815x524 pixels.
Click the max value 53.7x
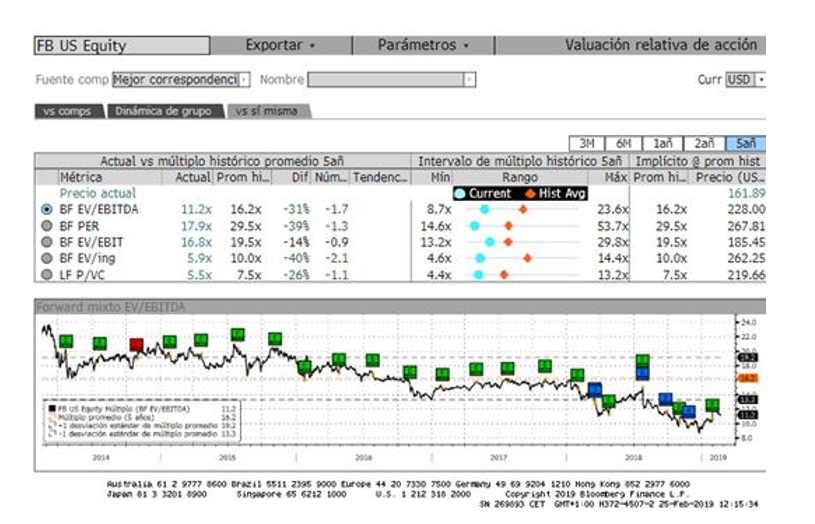point(613,226)
